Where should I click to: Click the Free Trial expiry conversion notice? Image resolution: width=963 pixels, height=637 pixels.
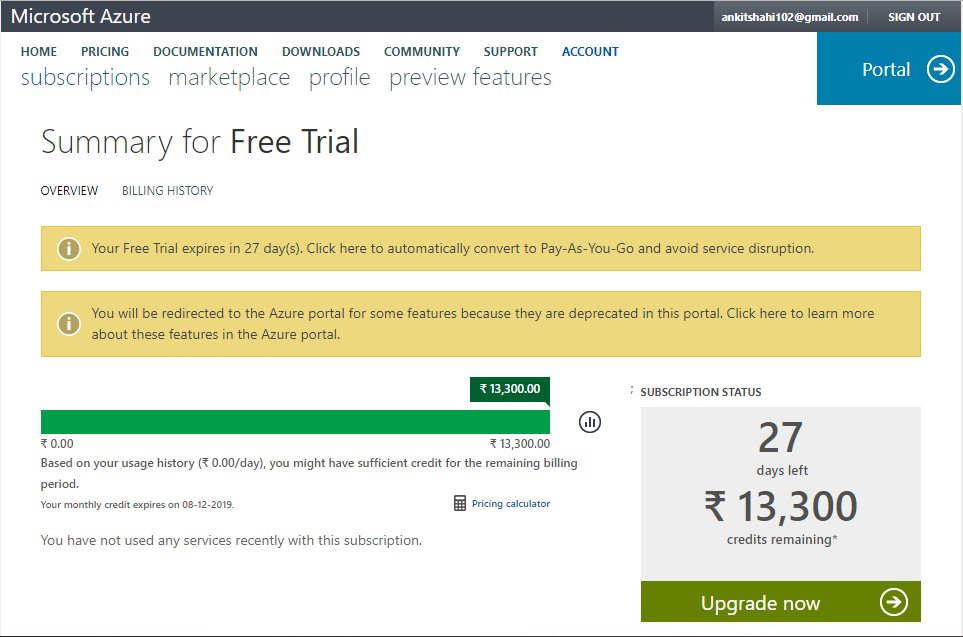pyautogui.click(x=481, y=249)
